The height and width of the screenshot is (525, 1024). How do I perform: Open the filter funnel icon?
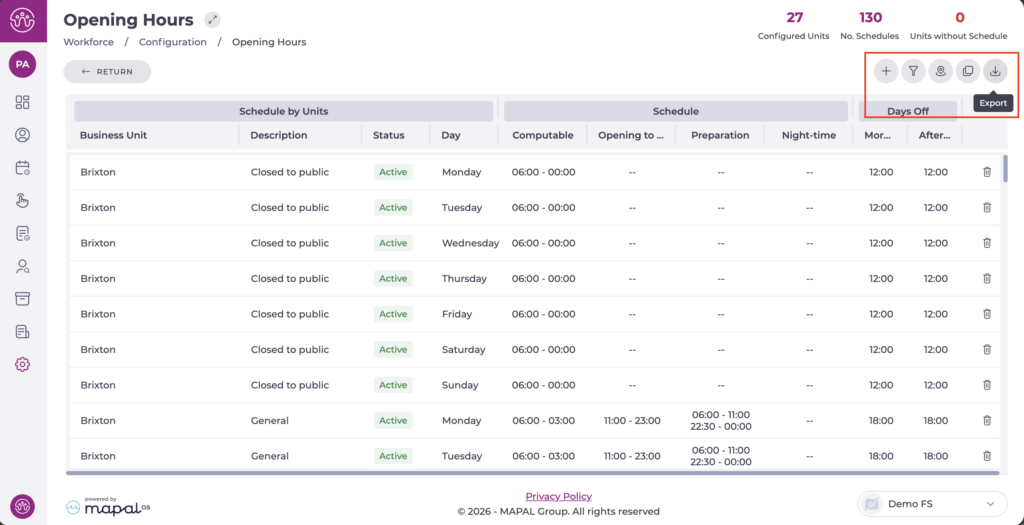point(913,71)
